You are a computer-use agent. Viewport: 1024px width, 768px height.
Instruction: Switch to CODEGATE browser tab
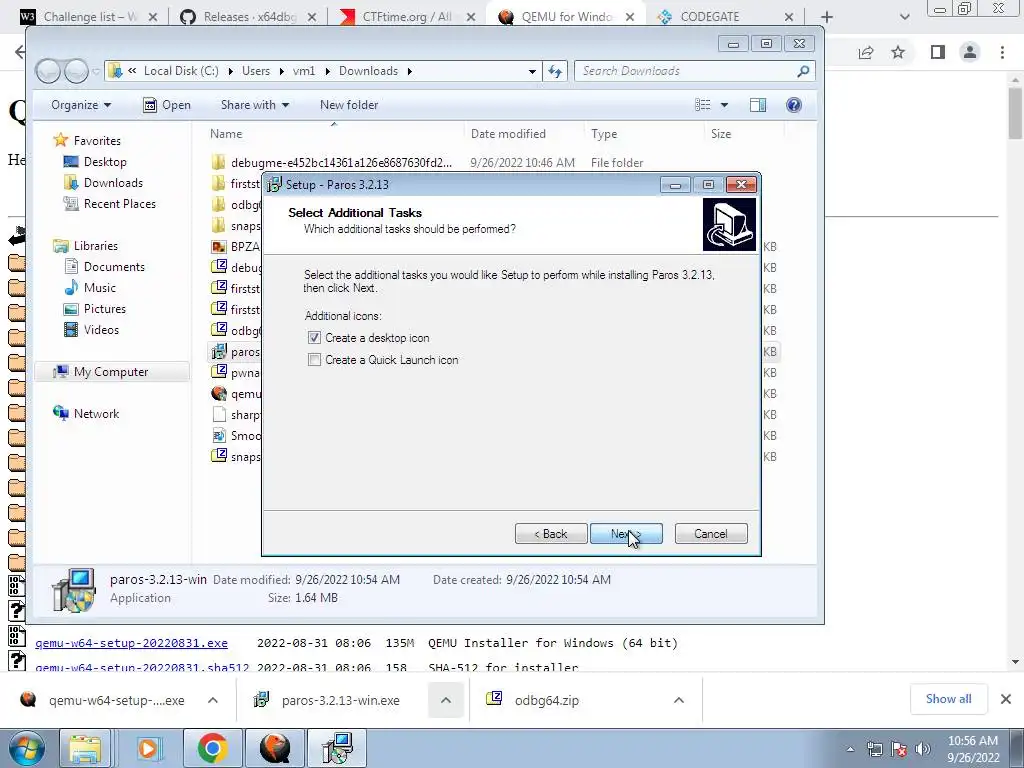click(x=726, y=16)
